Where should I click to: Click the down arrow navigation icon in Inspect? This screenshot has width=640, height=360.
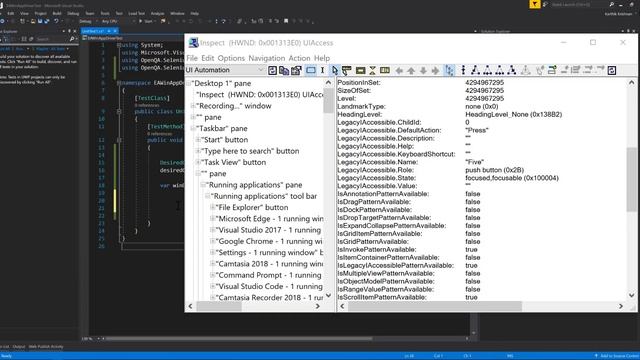click(x=423, y=71)
